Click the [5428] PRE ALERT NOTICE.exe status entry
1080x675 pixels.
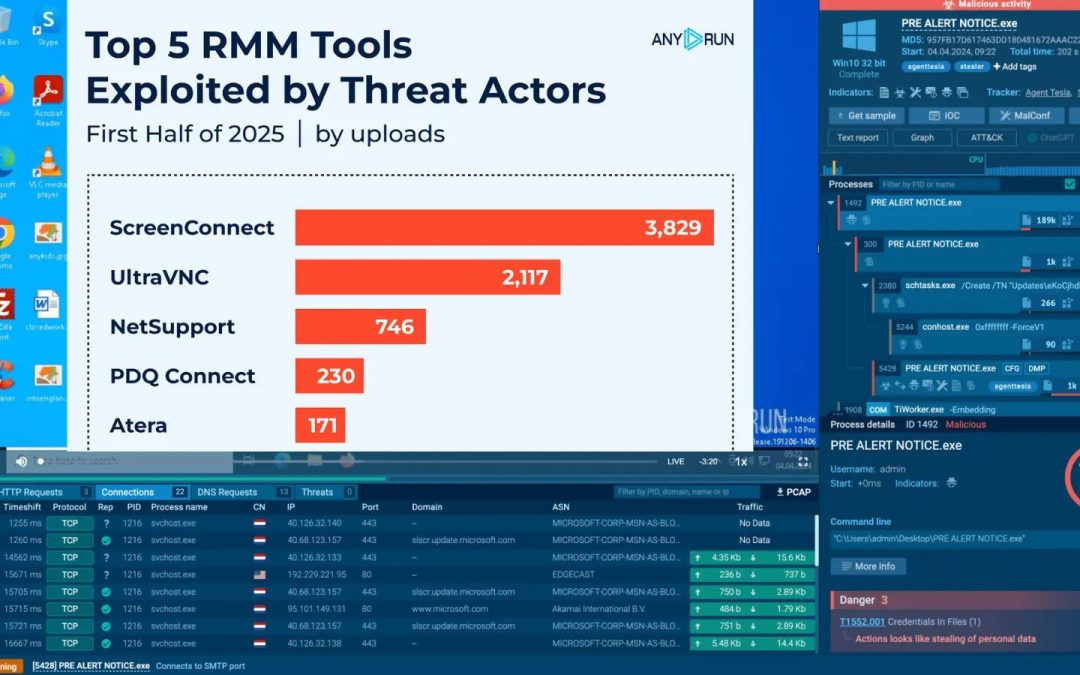[90, 666]
